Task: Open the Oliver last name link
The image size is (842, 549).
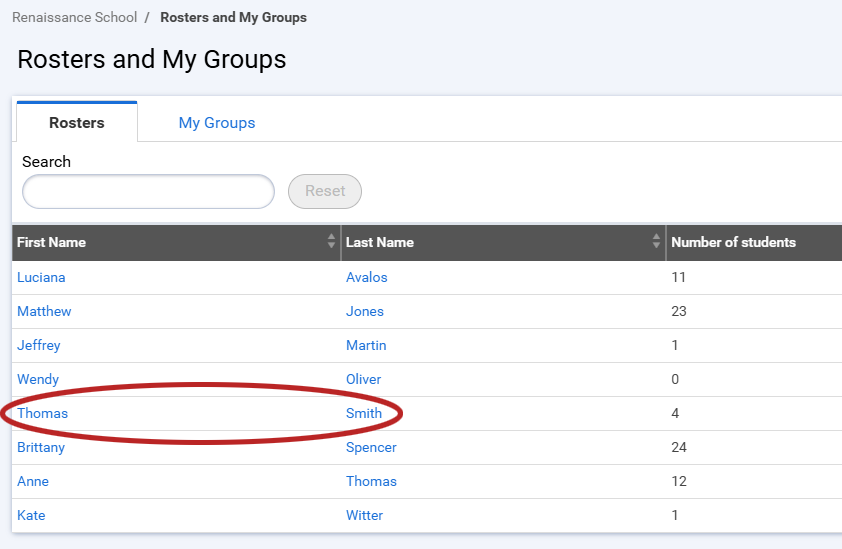Action: [x=364, y=379]
